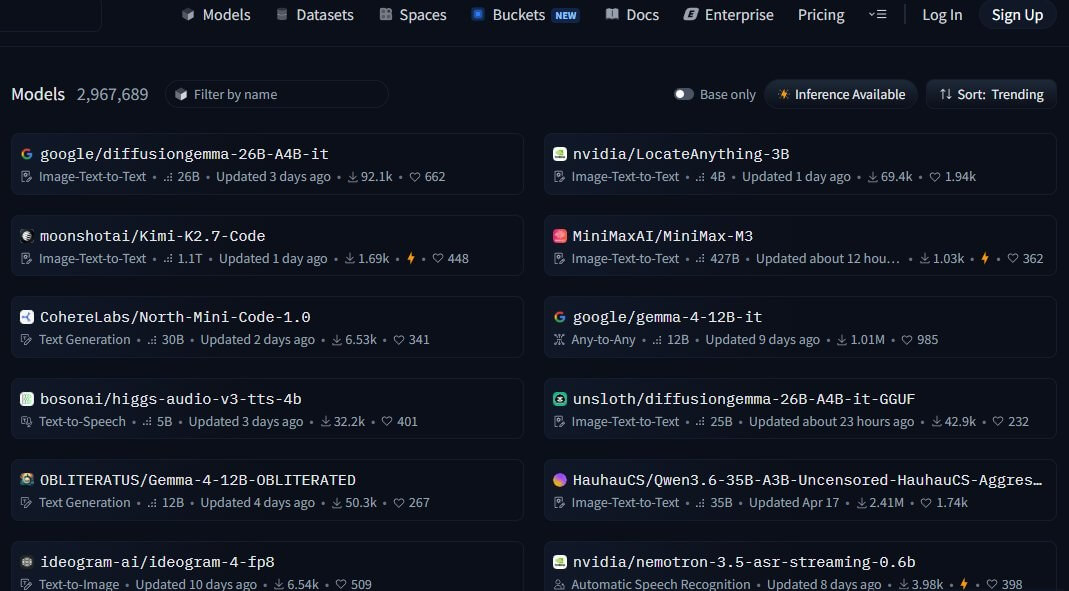Open the Models navigation tab
Screen dimensions: 1069x591
pos(216,14)
